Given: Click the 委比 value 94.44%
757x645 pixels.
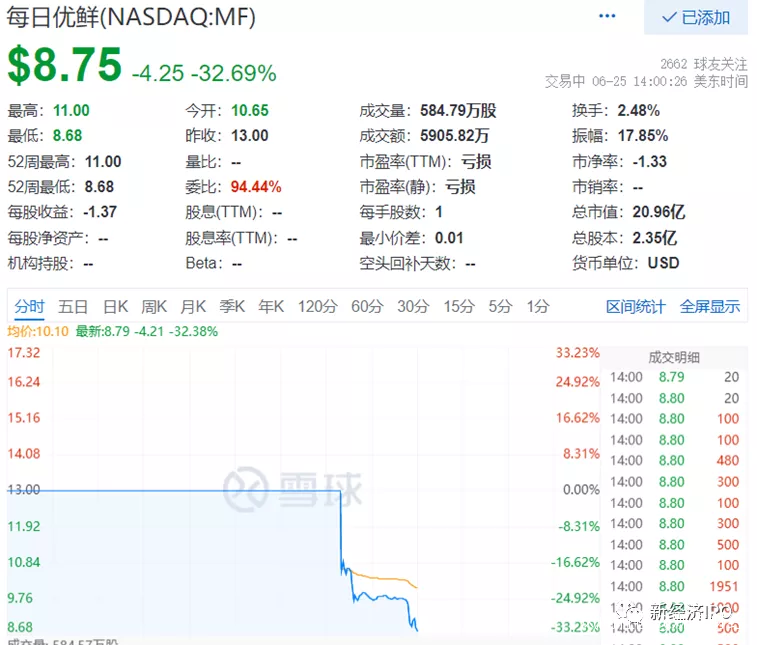Looking at the screenshot, I should click(256, 187).
